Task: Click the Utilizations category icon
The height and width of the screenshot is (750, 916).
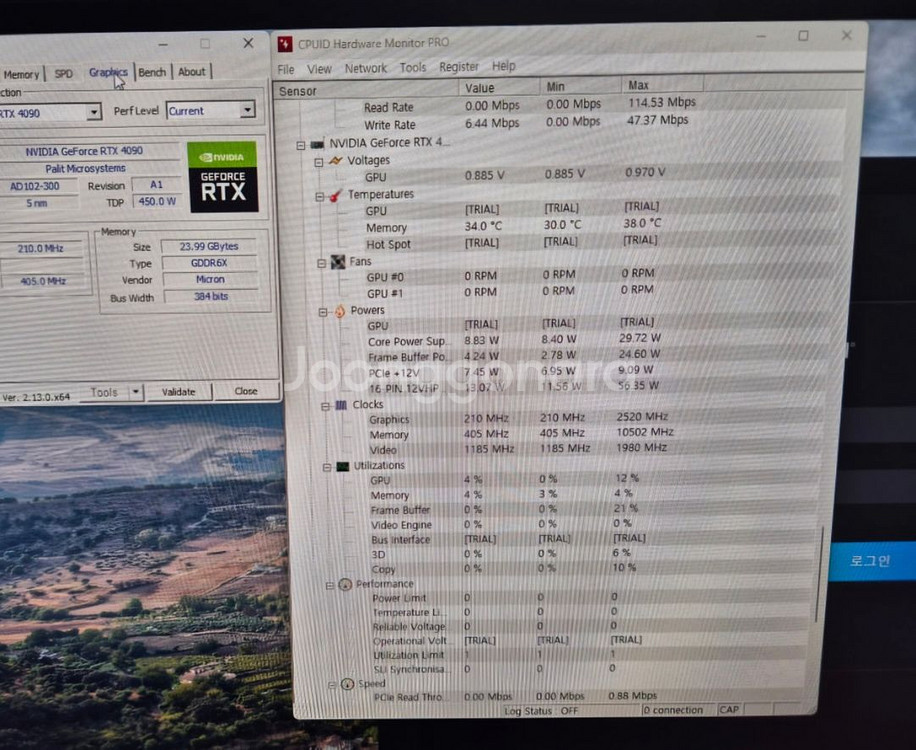Action: click(x=343, y=466)
